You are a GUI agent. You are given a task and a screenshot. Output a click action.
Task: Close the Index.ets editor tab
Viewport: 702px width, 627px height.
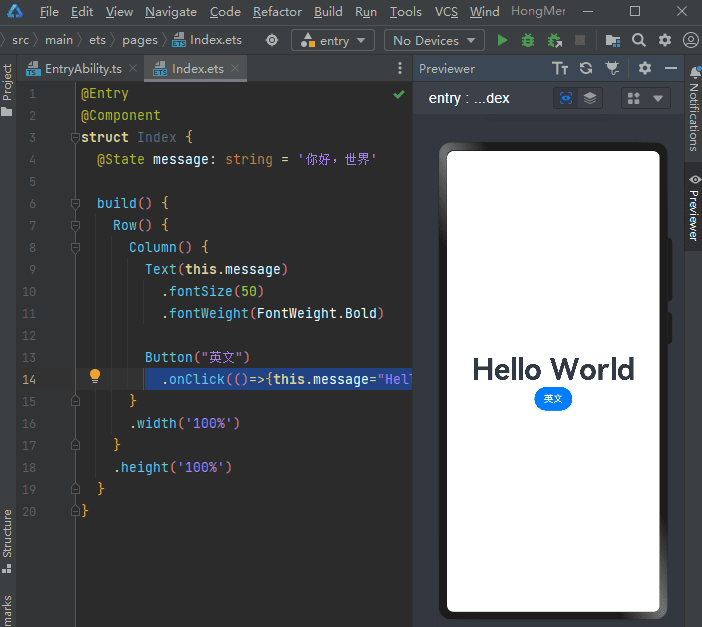click(x=235, y=69)
